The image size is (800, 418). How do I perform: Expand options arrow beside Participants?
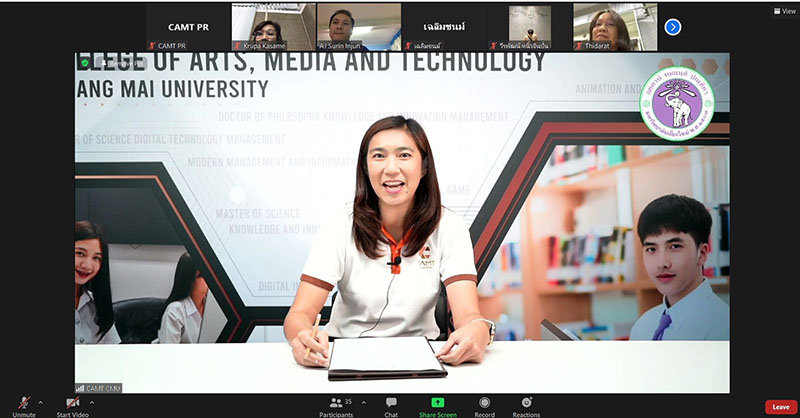(x=363, y=403)
